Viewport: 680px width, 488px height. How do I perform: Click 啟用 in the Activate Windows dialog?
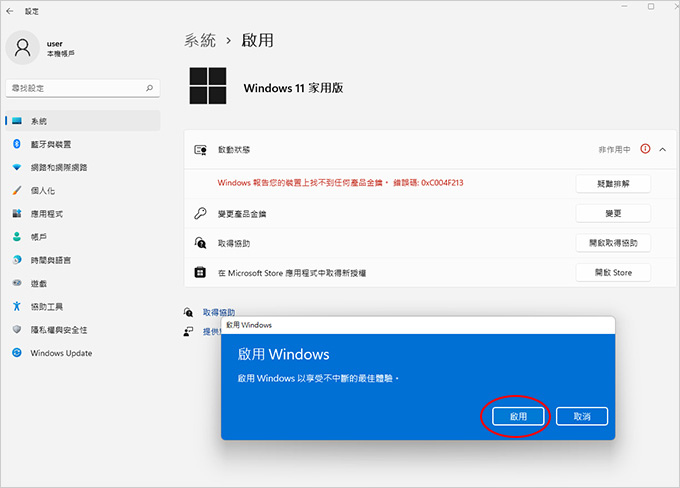[518, 416]
